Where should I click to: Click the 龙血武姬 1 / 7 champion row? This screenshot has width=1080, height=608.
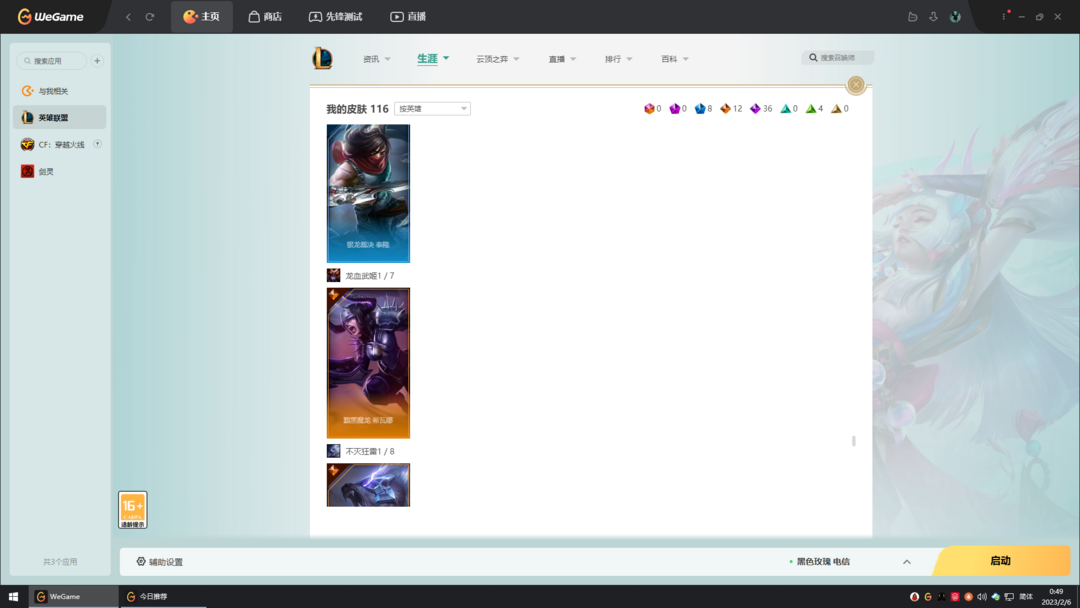click(x=361, y=275)
